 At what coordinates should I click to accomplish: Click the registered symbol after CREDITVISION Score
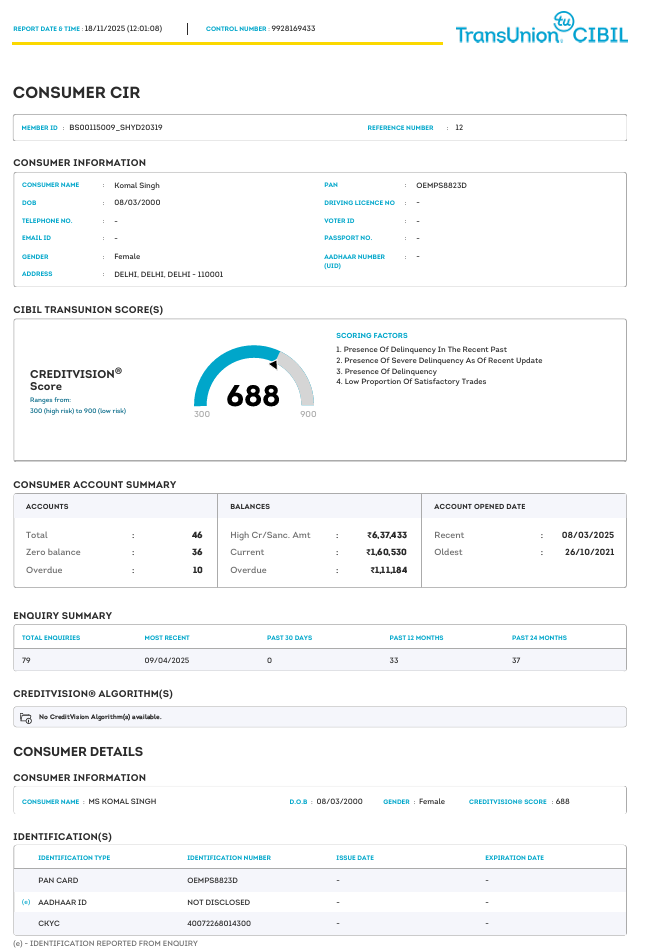pos(118,371)
